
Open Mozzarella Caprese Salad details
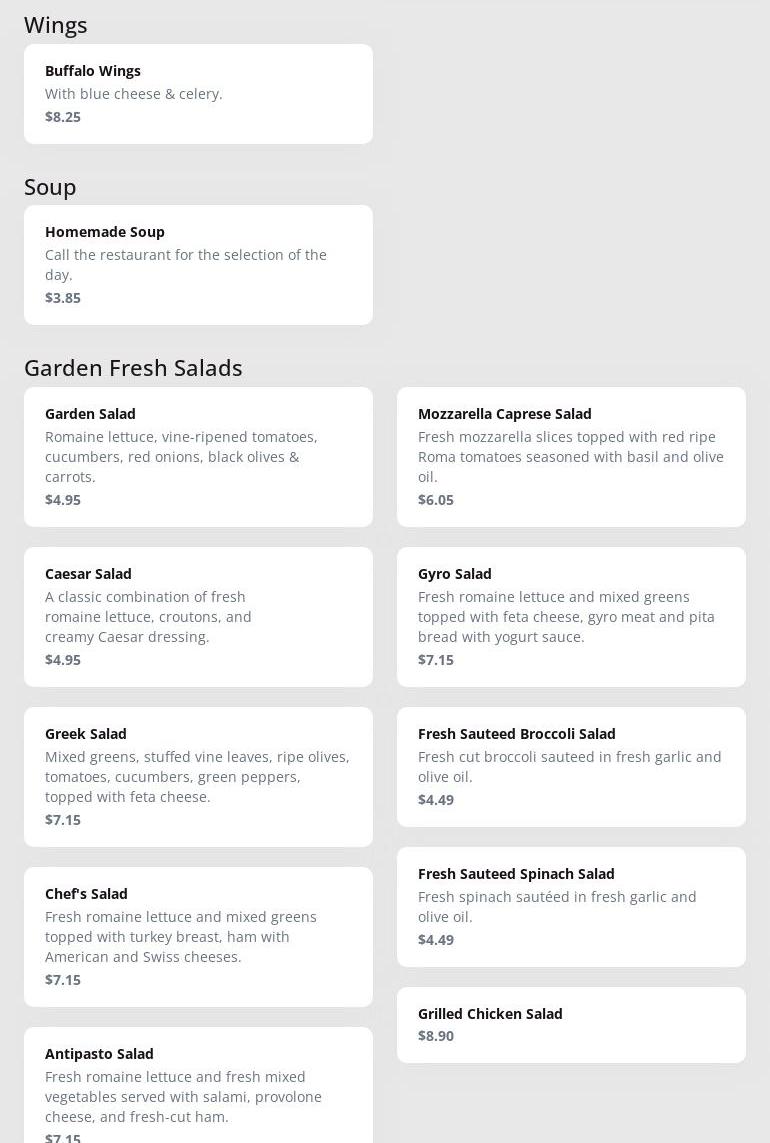pyautogui.click(x=571, y=456)
